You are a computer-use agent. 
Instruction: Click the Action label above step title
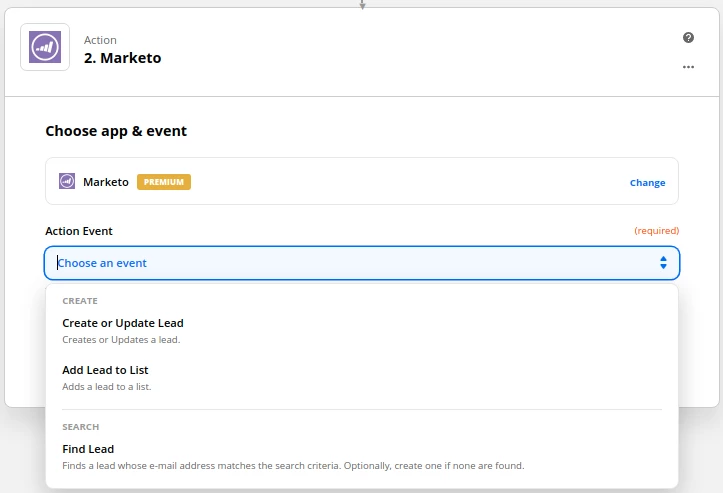(x=100, y=40)
